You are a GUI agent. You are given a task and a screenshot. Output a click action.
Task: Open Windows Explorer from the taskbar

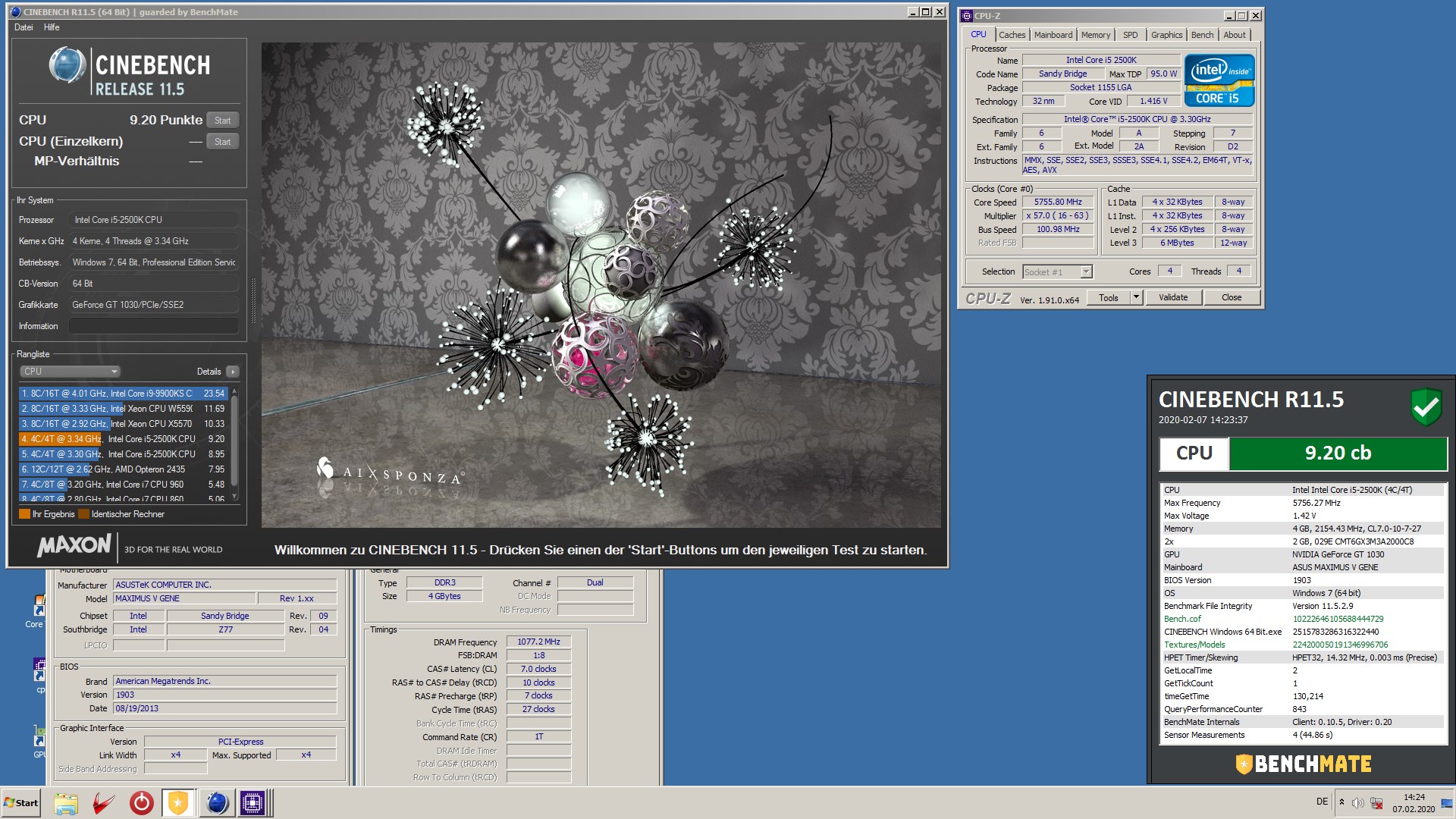click(66, 803)
